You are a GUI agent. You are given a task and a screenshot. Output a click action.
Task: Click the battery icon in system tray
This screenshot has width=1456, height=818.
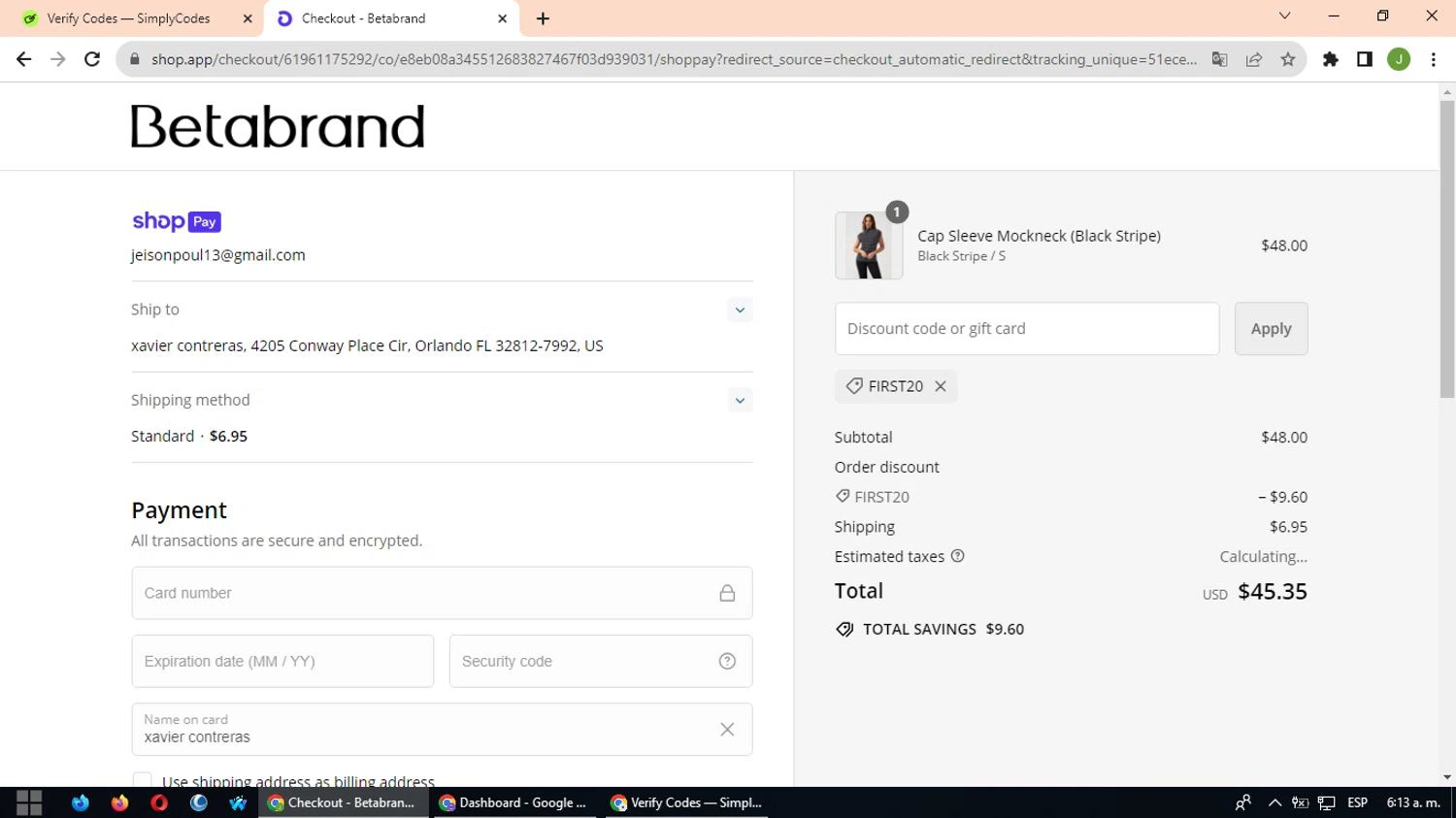(1301, 802)
